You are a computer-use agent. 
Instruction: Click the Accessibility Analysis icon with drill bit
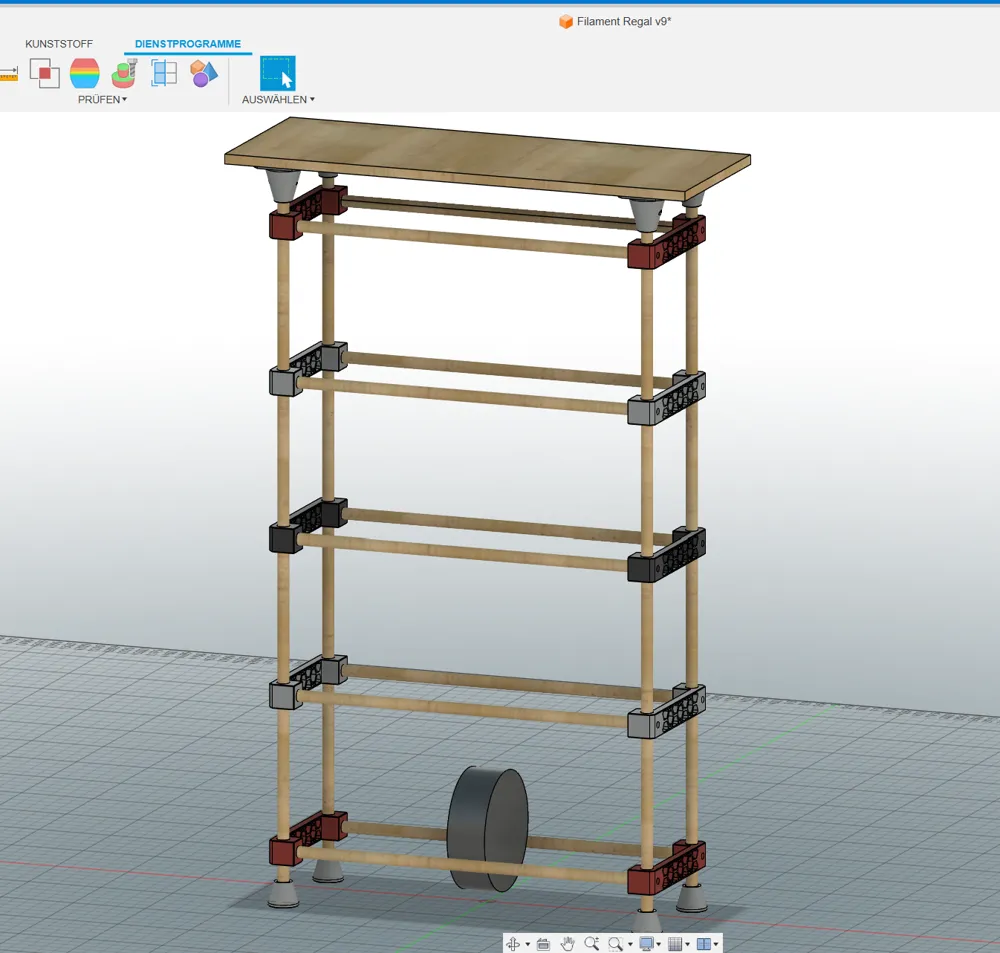point(124,73)
